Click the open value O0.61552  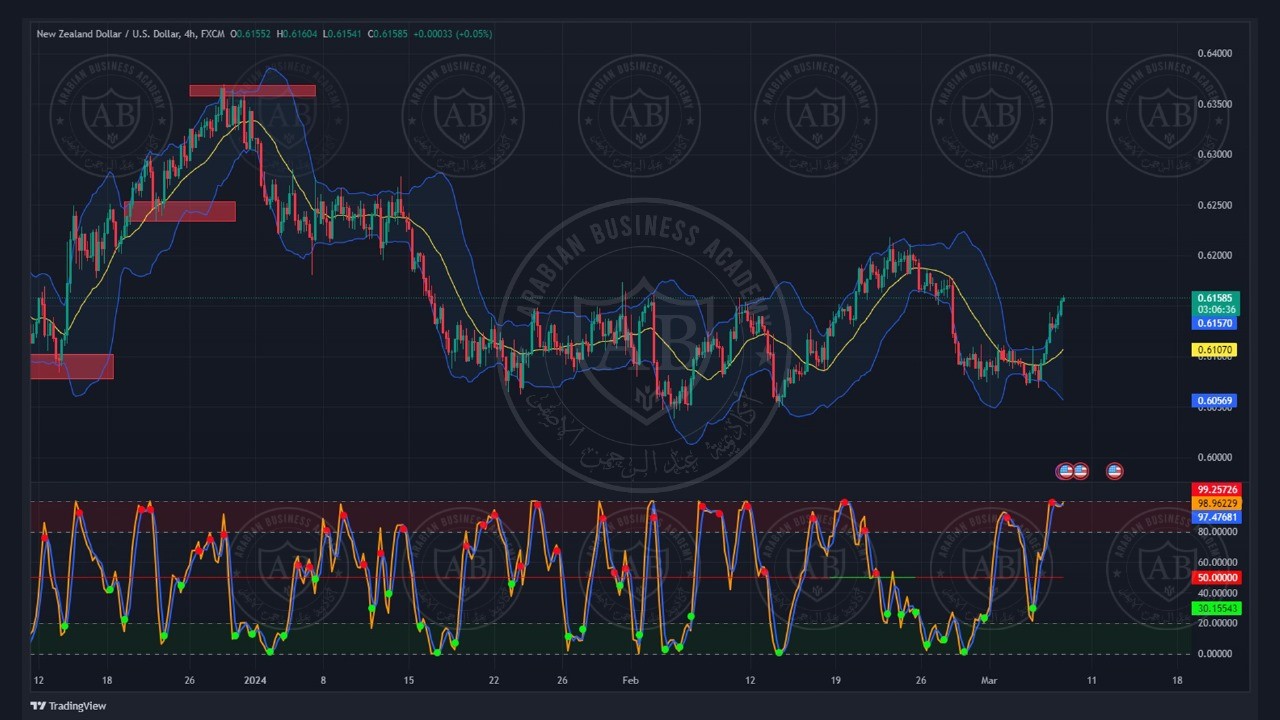click(251, 34)
